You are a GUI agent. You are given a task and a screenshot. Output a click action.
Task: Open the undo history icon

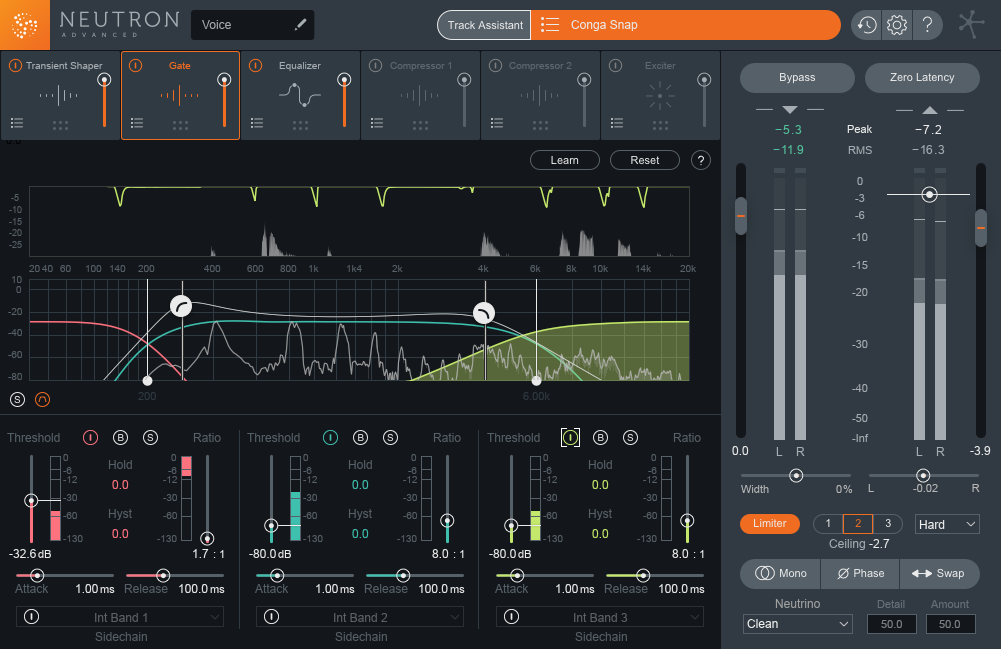[866, 25]
